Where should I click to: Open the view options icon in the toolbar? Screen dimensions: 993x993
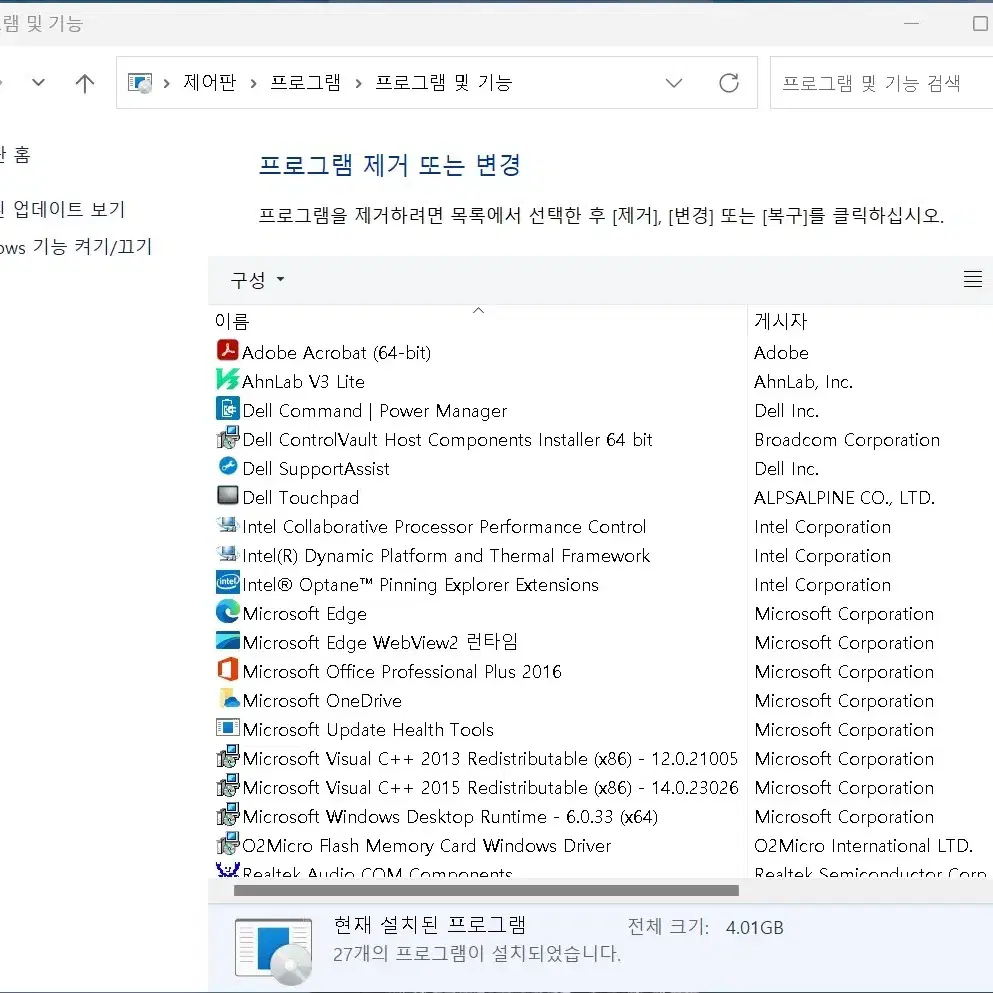tap(973, 279)
